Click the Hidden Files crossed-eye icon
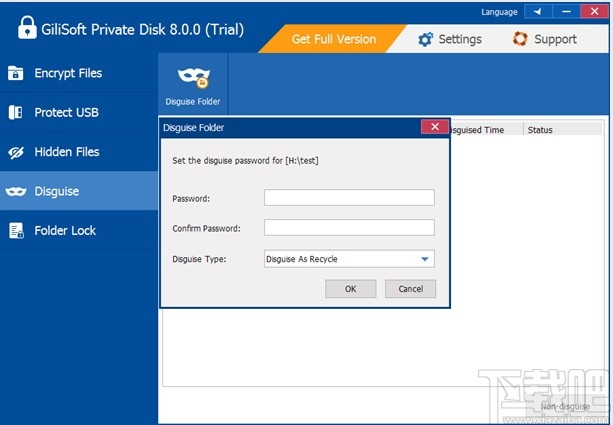Screen dimensions: 613x425 (16, 152)
